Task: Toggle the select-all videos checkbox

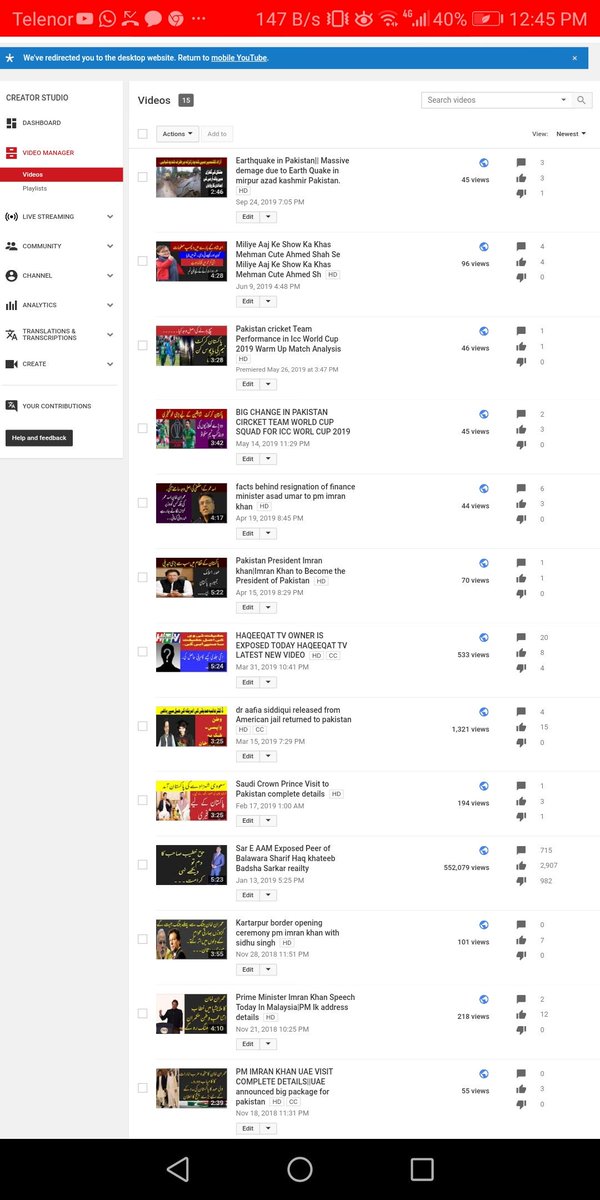Action: click(x=143, y=133)
